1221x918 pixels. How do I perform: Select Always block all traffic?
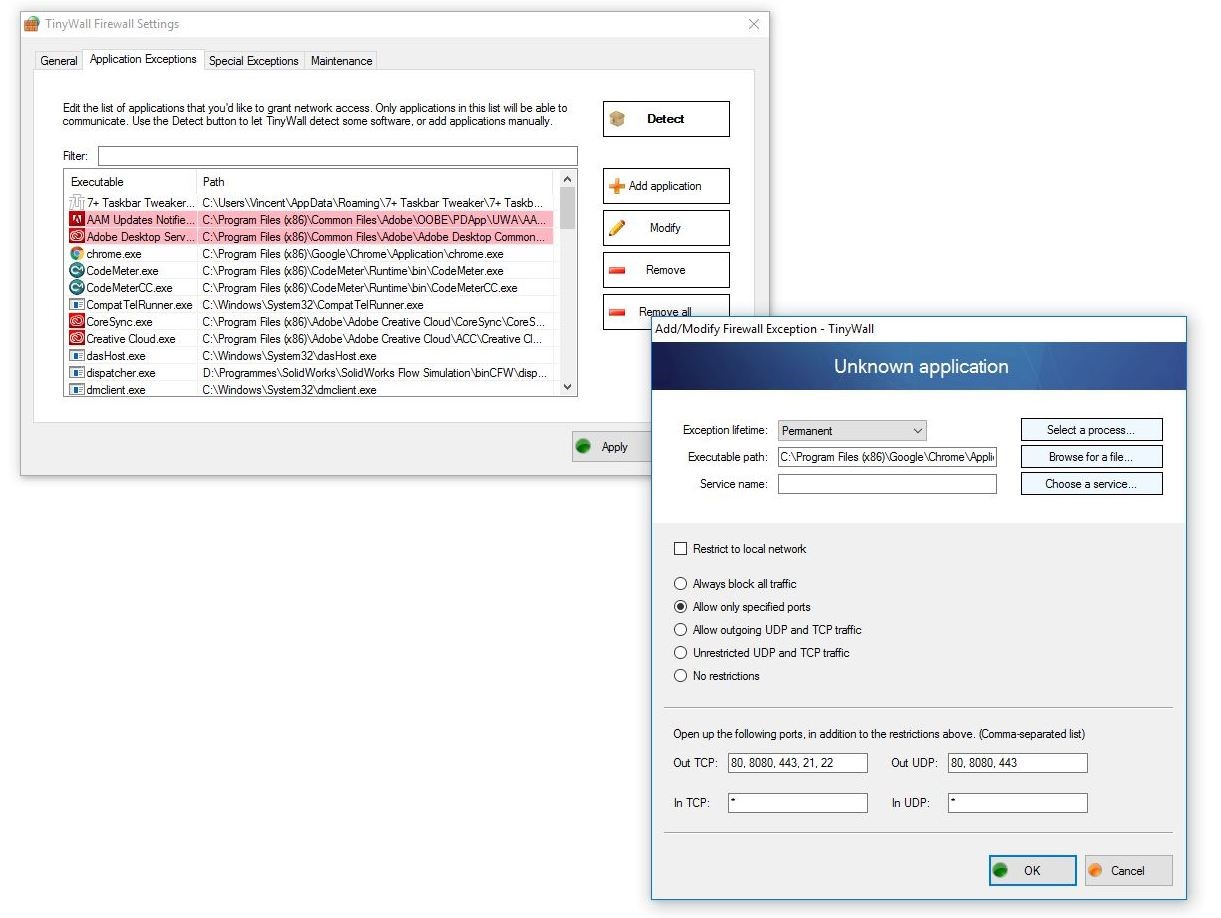coord(681,584)
